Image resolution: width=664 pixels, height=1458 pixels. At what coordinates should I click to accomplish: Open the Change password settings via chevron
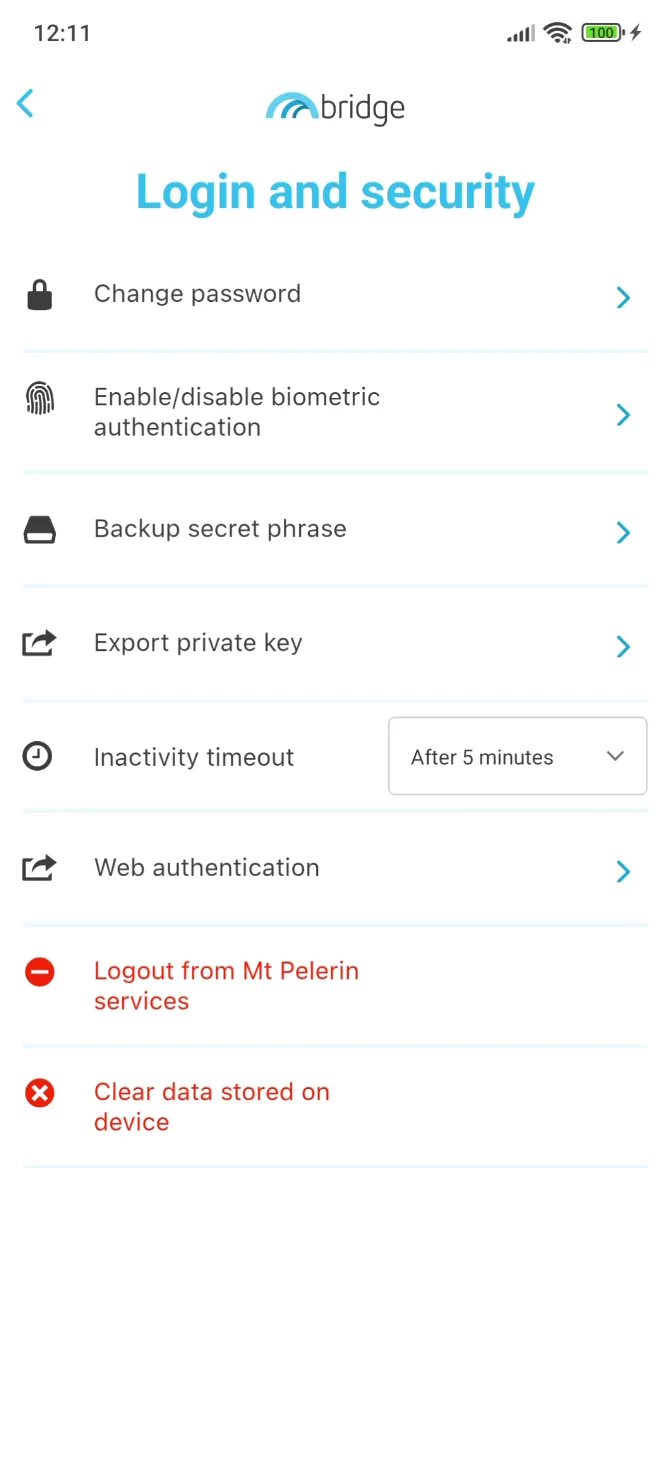[x=622, y=297]
